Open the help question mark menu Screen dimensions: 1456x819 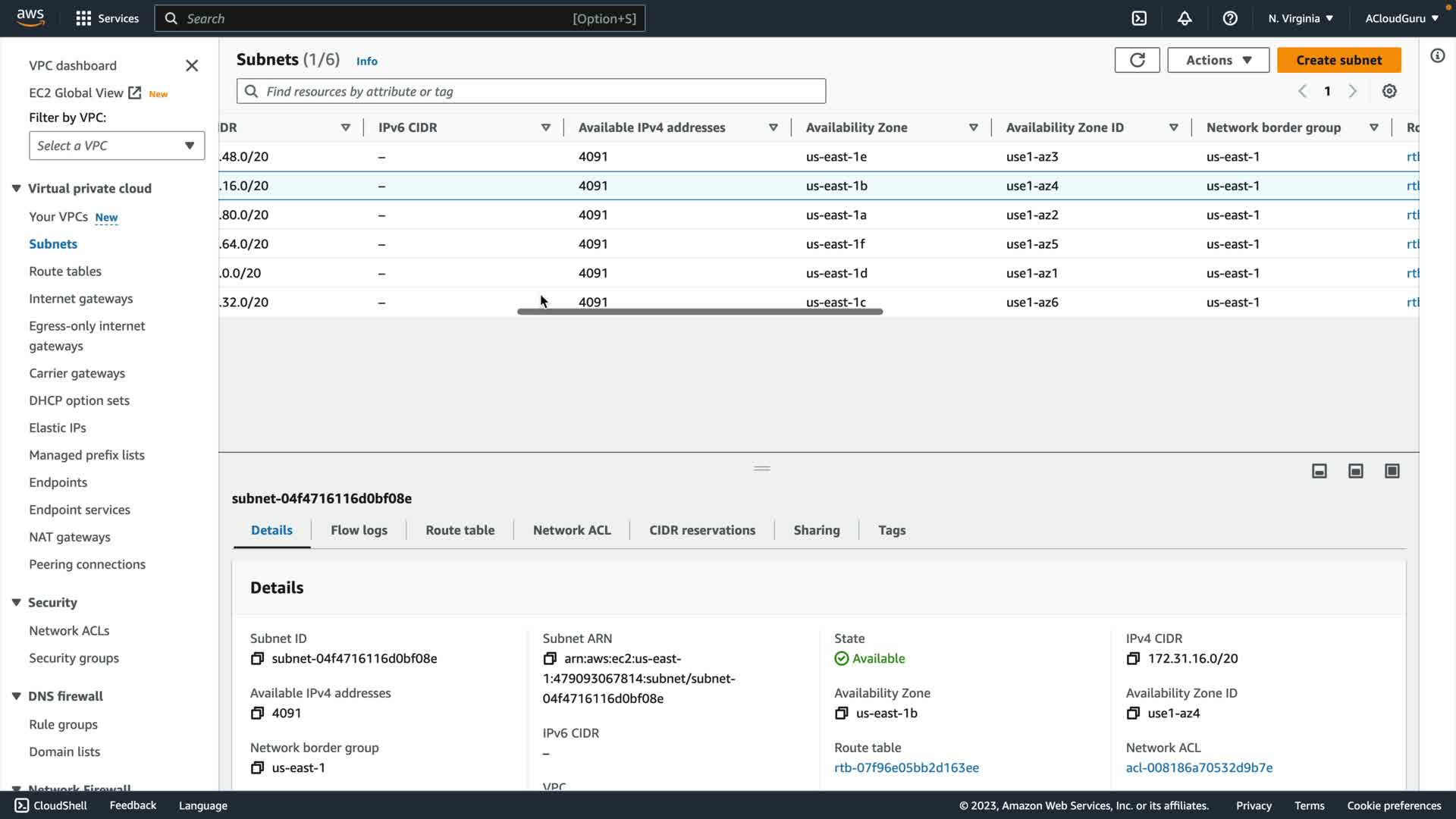[1230, 18]
